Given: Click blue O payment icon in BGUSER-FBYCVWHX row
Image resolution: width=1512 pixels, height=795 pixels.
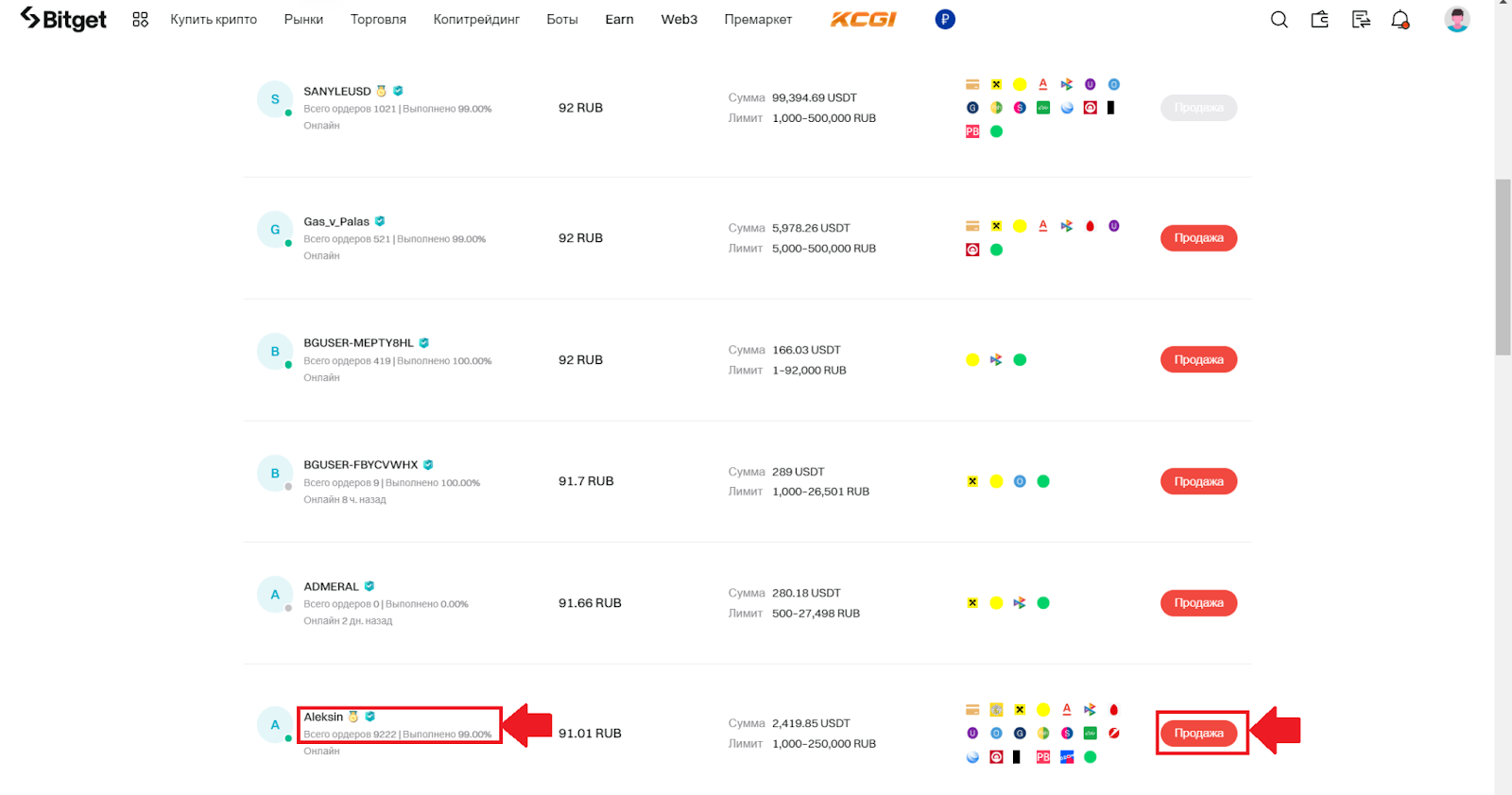Looking at the screenshot, I should click(x=1020, y=481).
